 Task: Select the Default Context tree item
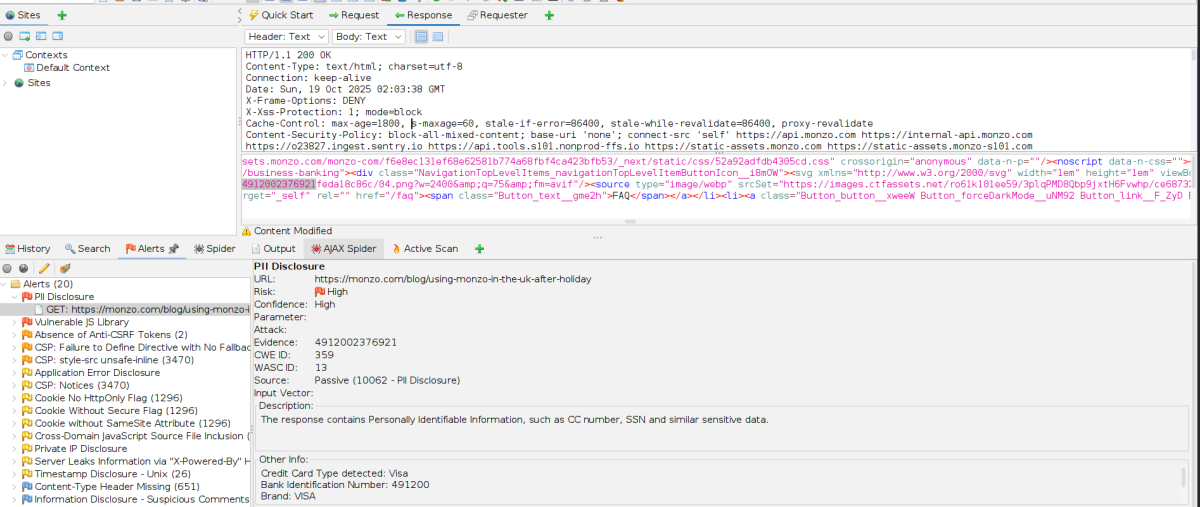[72, 68]
